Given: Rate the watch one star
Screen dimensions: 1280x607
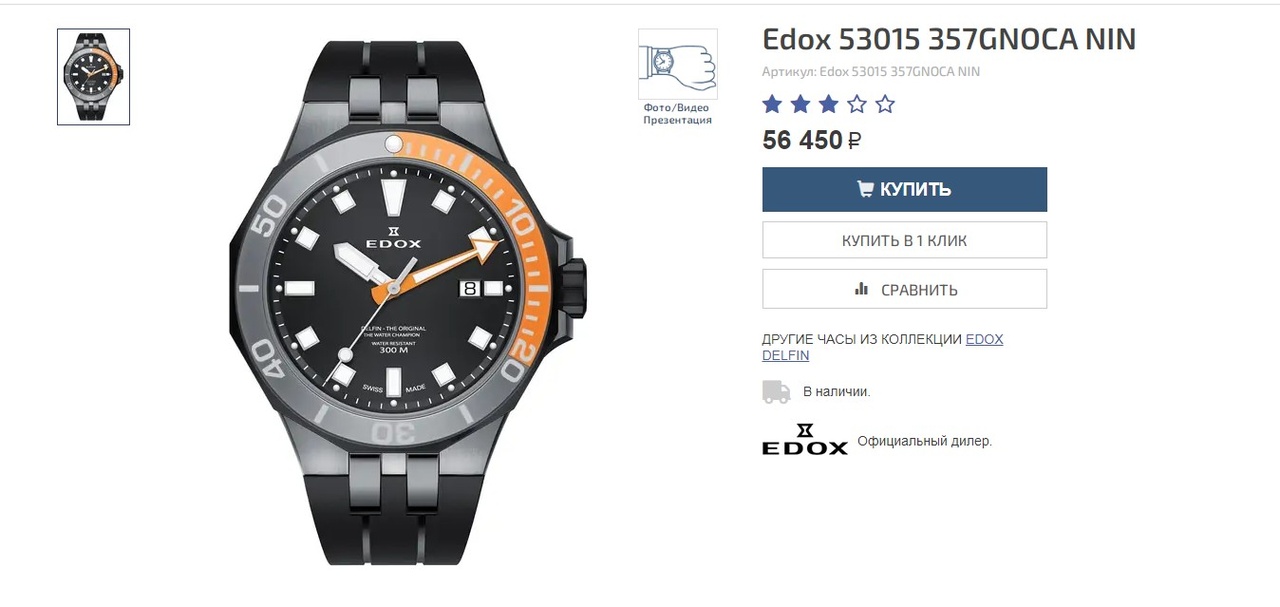Looking at the screenshot, I should tap(772, 104).
